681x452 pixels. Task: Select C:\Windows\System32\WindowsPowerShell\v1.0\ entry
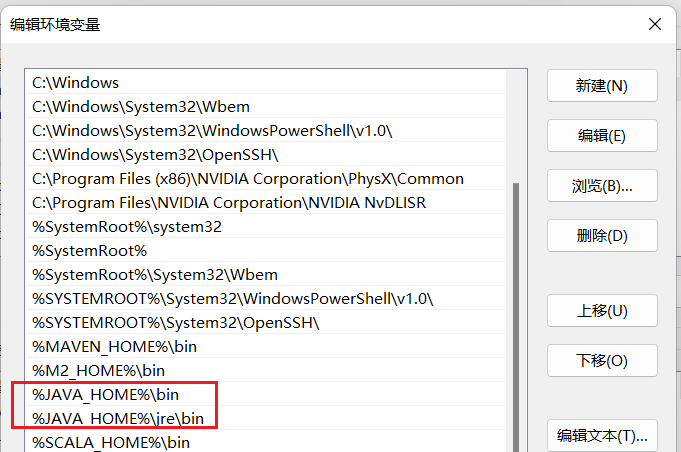click(265, 130)
